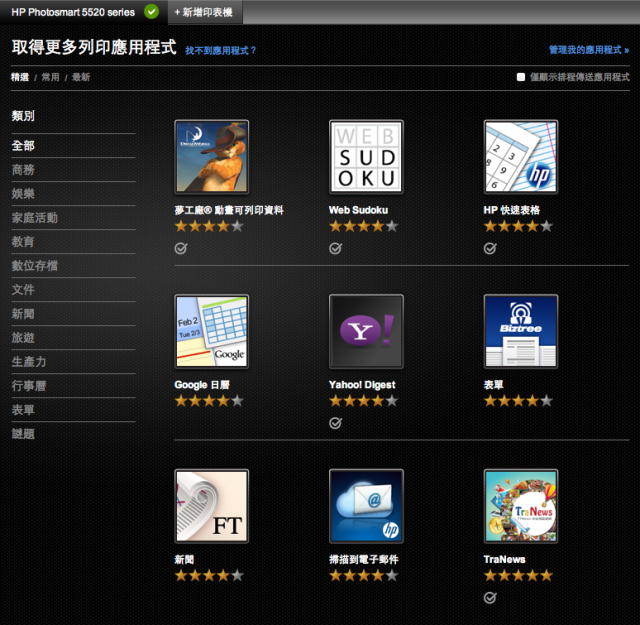
Task: Open the Google 日曆 app icon
Action: tap(211, 331)
